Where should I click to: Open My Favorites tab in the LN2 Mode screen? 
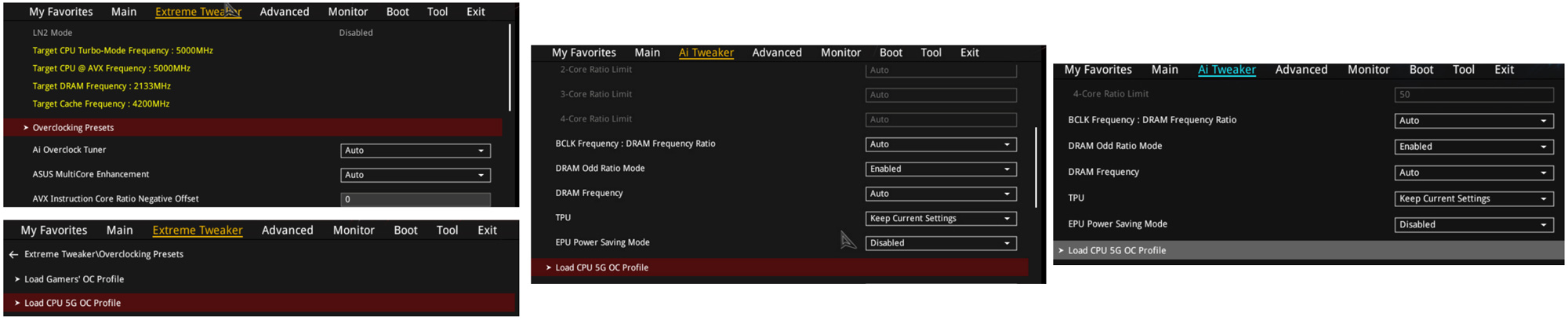(61, 12)
